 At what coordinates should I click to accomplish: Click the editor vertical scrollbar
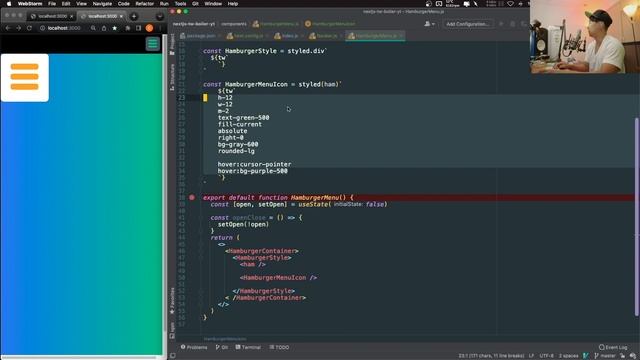click(637, 216)
